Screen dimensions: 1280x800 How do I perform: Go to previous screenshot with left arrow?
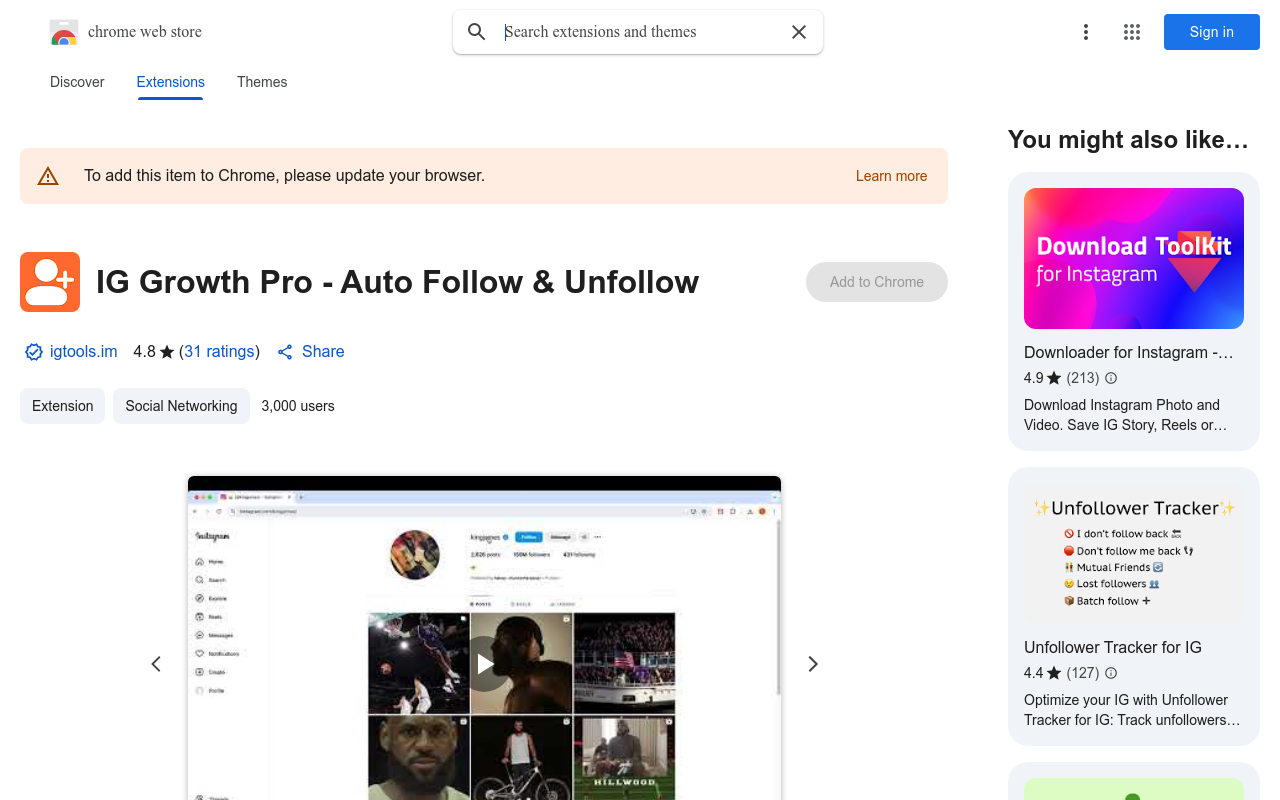(x=156, y=664)
